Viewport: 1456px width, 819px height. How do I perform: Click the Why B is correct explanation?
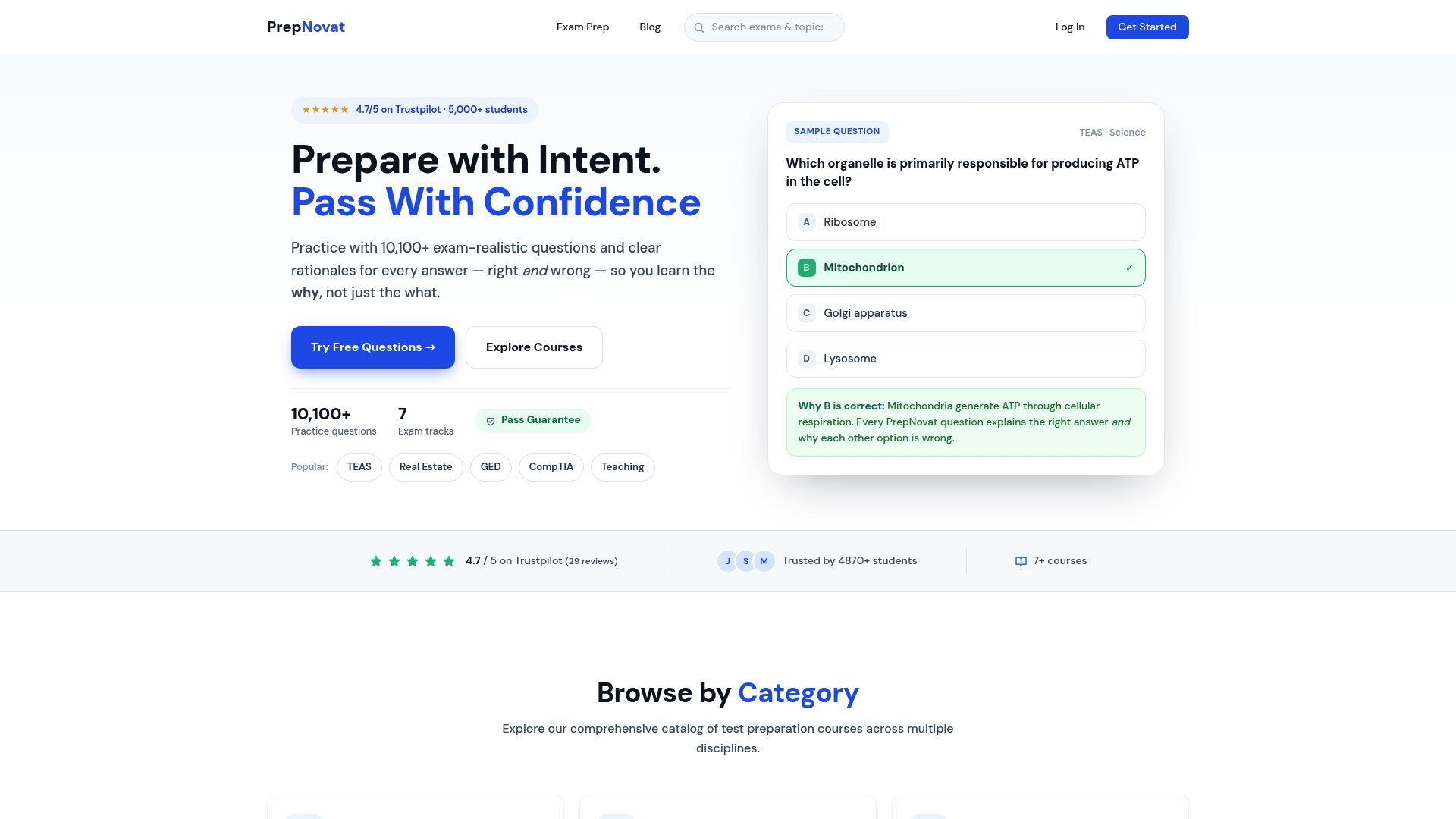point(965,422)
